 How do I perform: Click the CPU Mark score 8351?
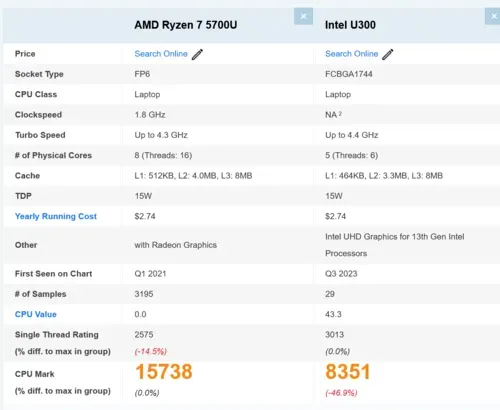click(348, 372)
